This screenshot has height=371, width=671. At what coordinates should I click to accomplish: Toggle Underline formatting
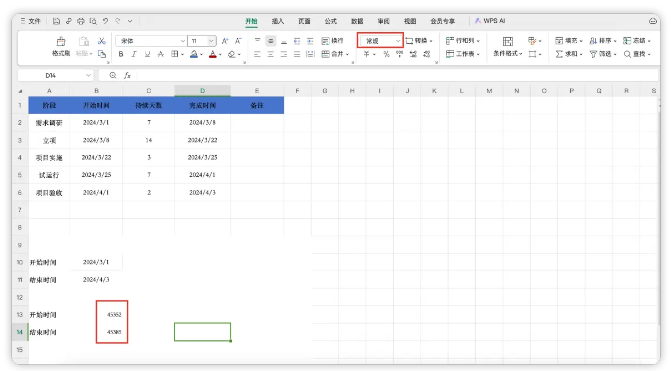pyautogui.click(x=147, y=54)
